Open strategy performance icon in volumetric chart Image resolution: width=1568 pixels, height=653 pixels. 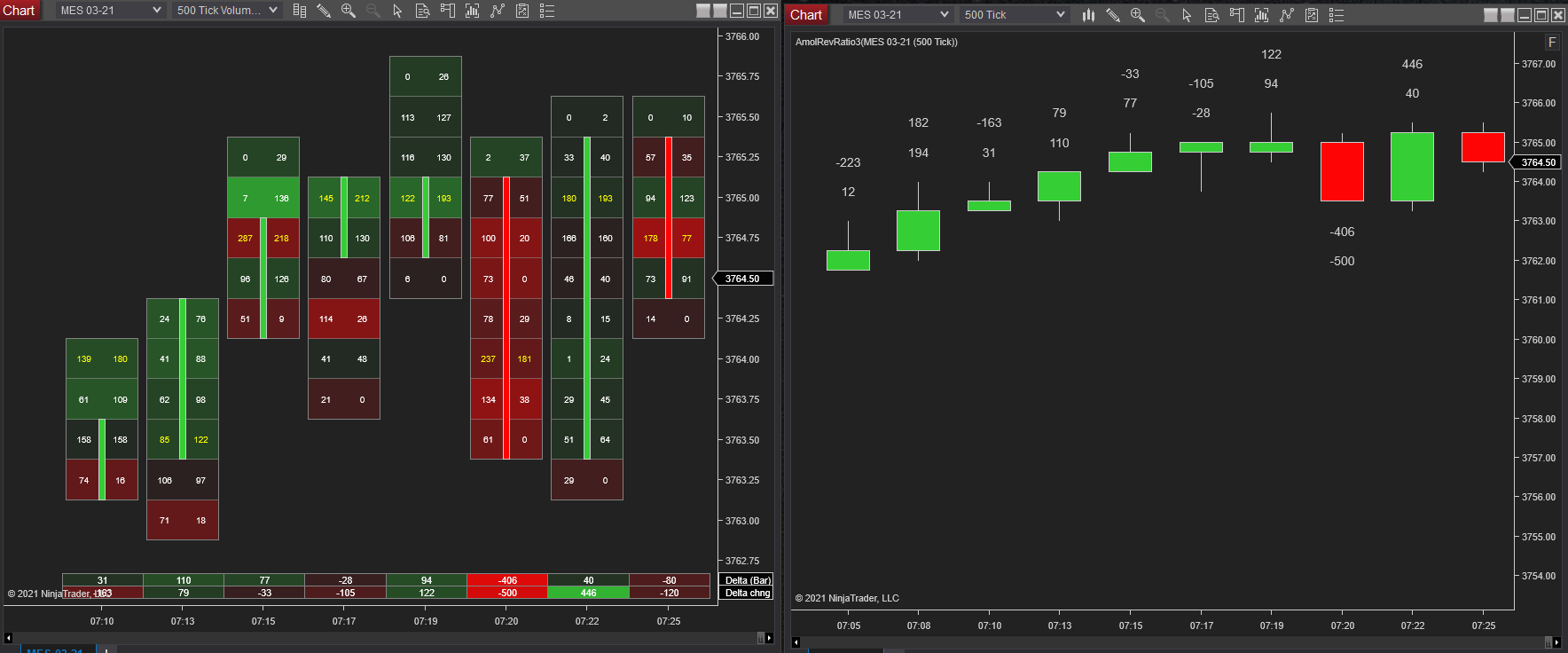pos(522,11)
